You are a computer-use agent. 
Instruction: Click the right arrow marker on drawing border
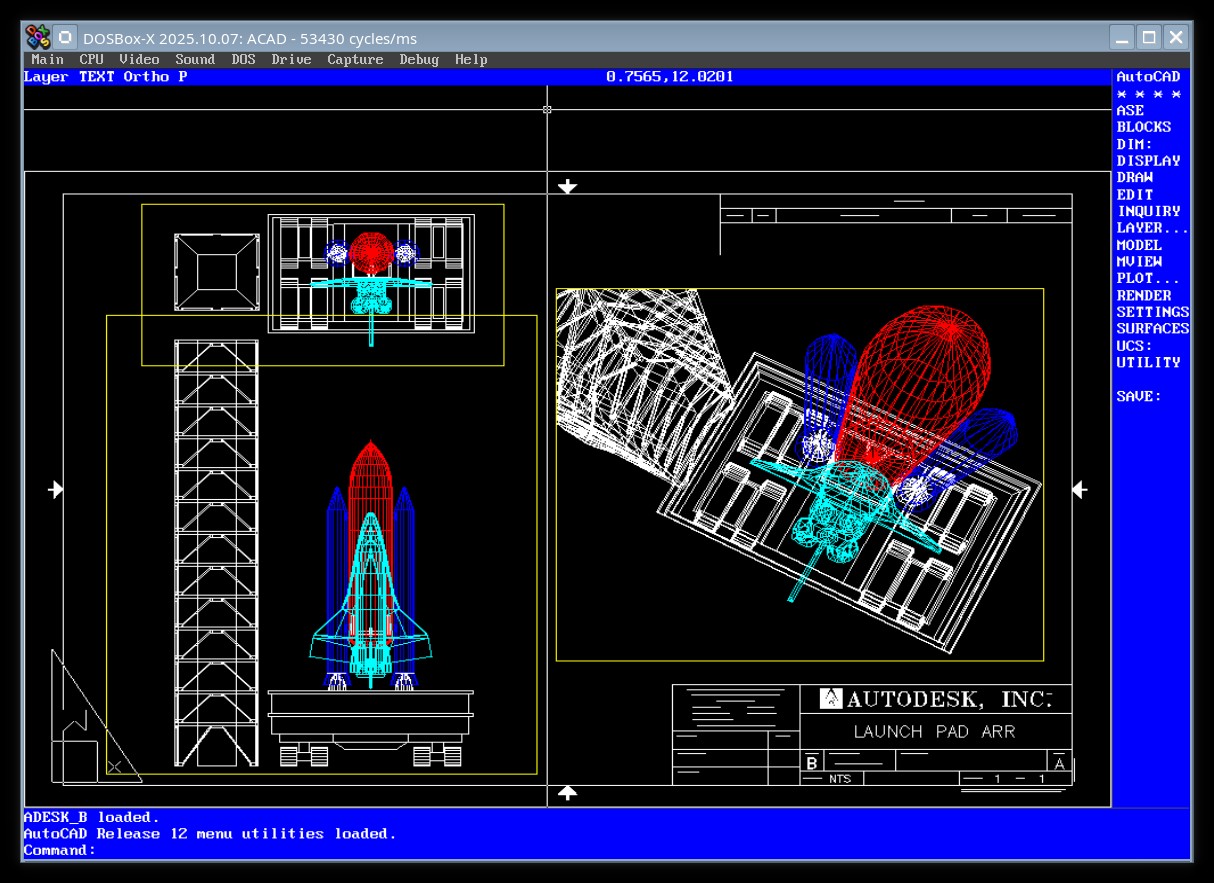pyautogui.click(x=1079, y=489)
